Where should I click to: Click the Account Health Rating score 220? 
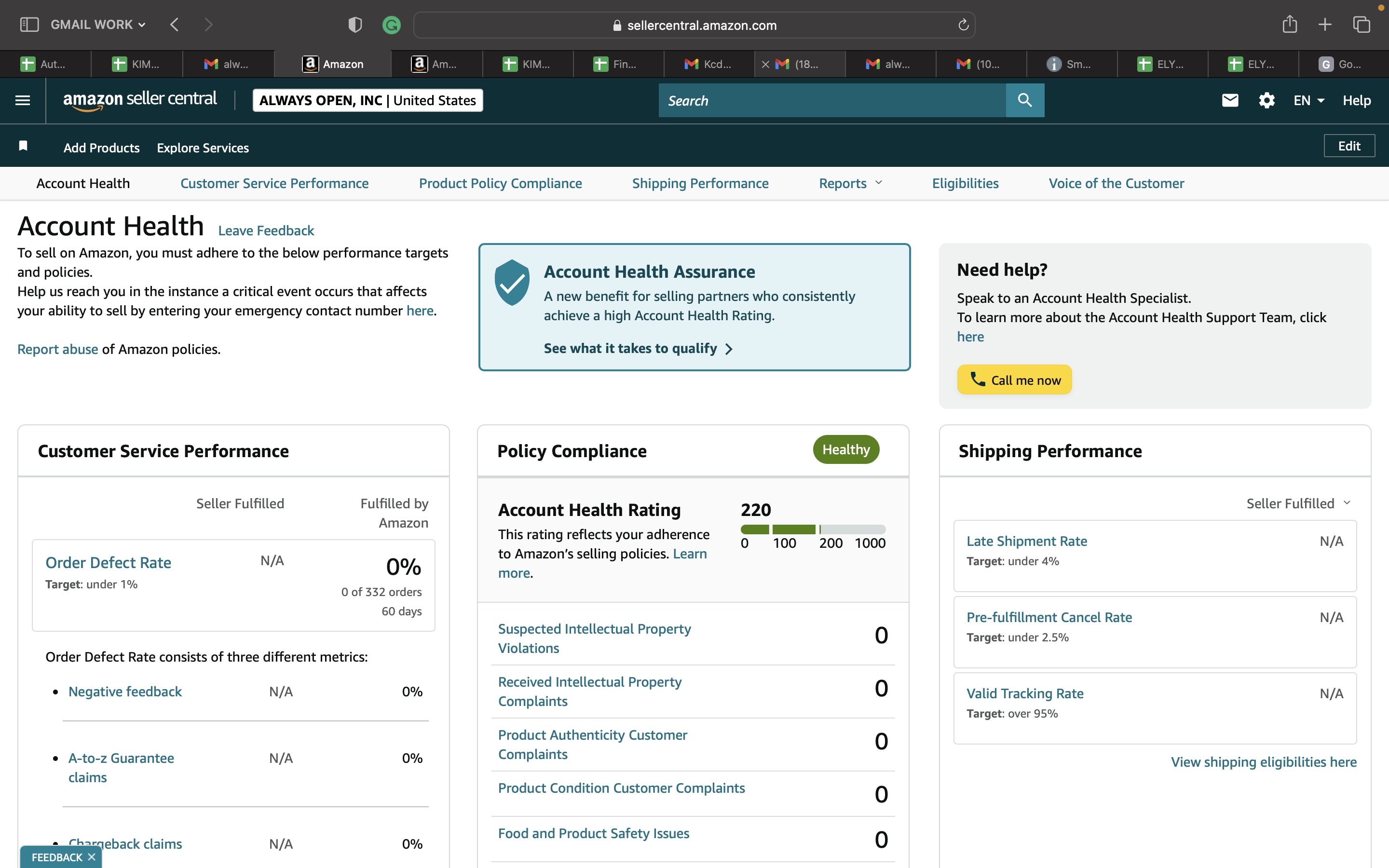click(x=756, y=510)
